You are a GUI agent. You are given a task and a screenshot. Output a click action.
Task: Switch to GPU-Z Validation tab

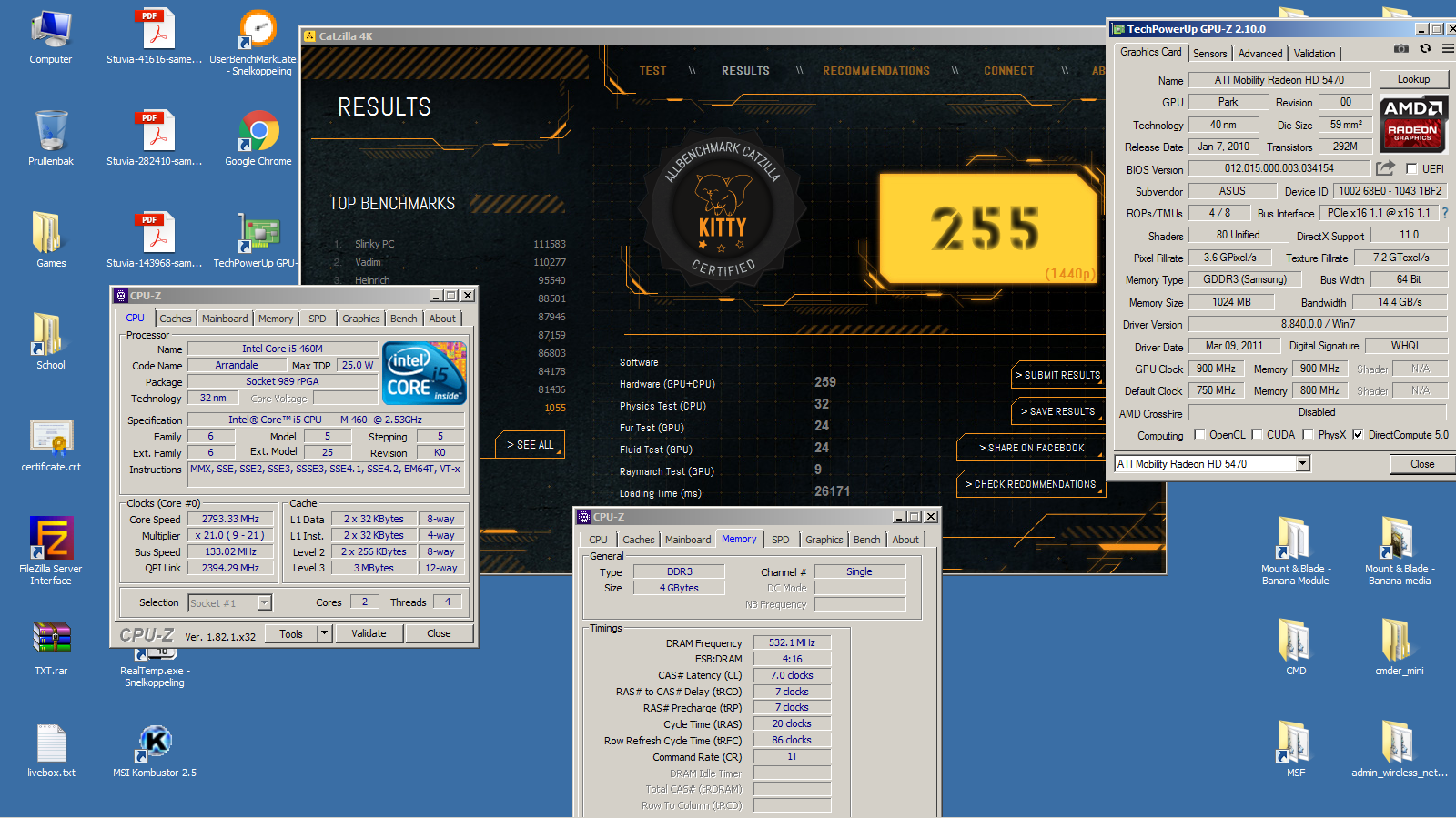tap(1315, 54)
